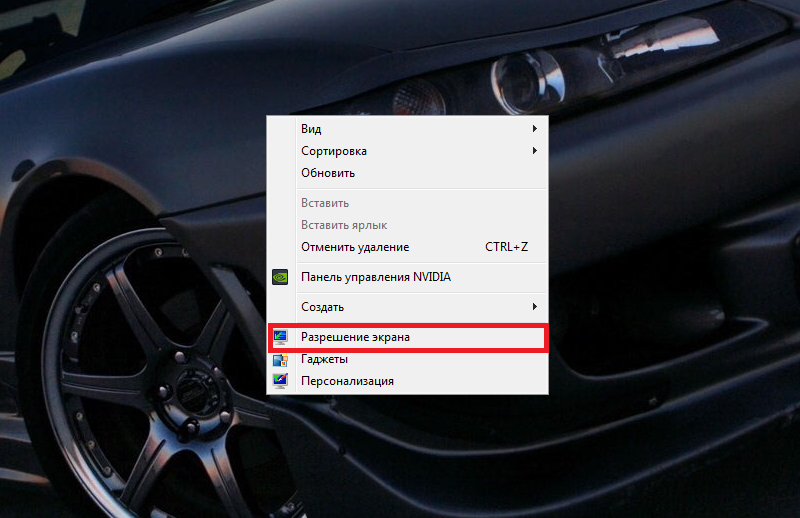The image size is (800, 518).
Task: Select the Создать menu entry
Action: click(322, 306)
